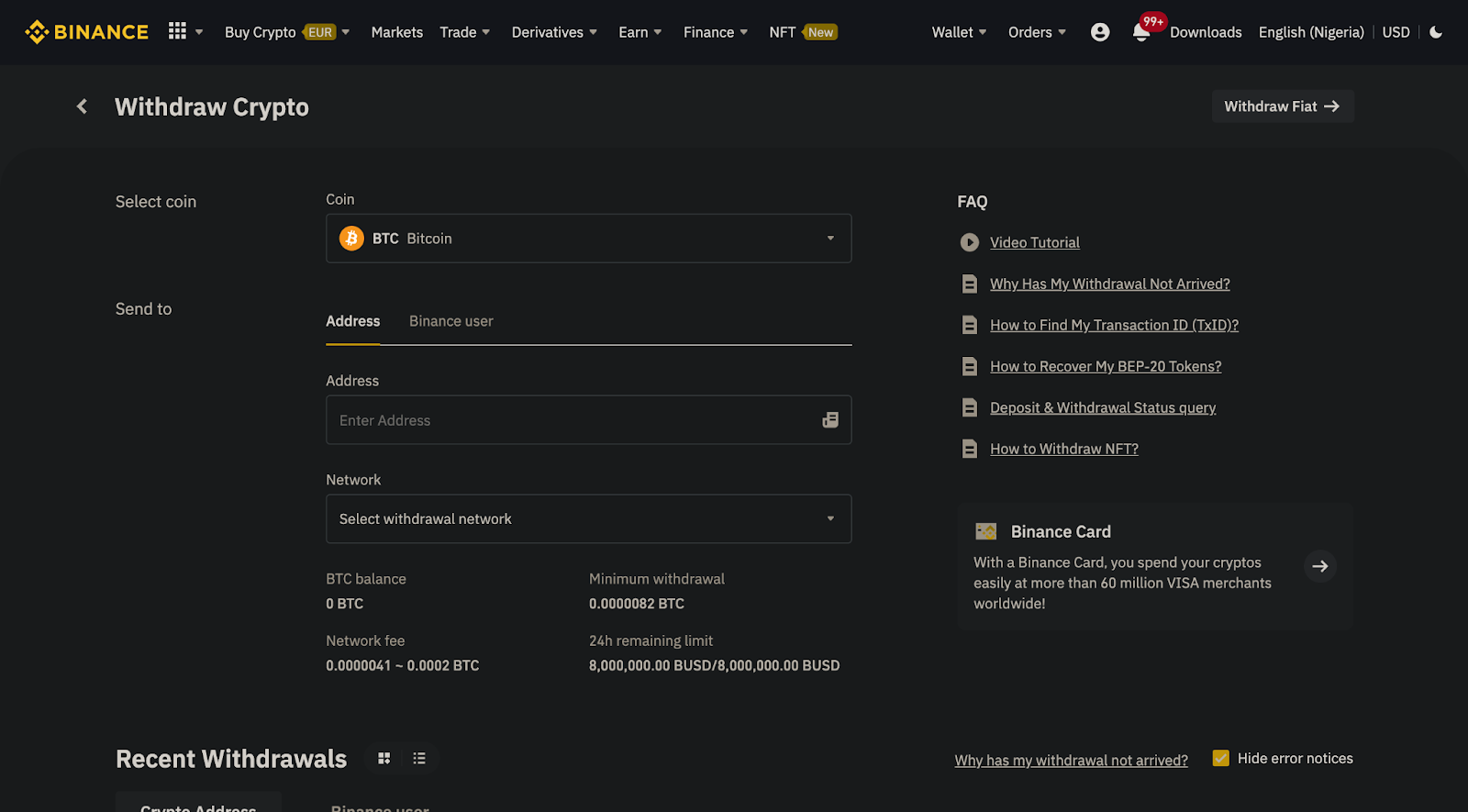Change language from English (Nigeria)
This screenshot has height=812, width=1468.
coord(1311,32)
